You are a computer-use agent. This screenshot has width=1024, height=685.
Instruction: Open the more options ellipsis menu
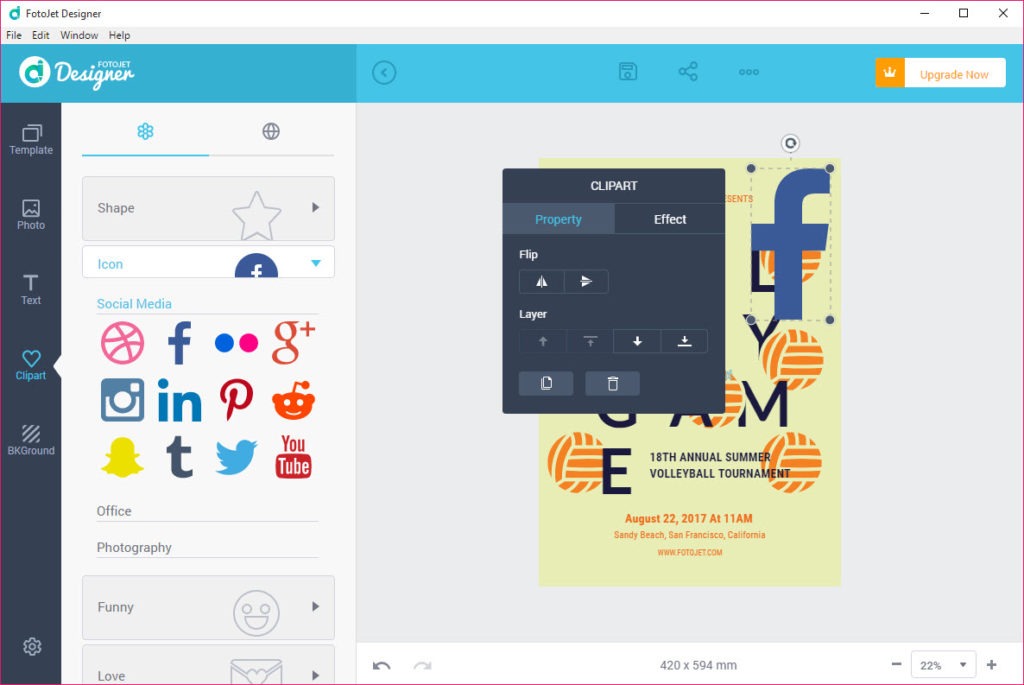tap(748, 72)
